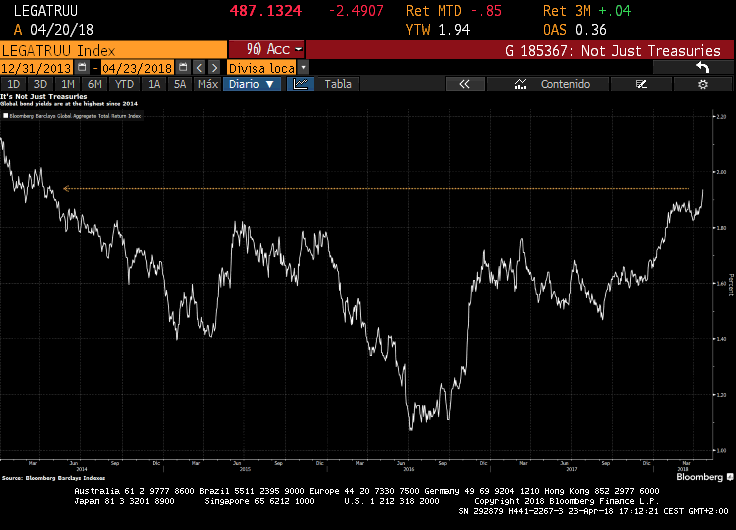Click the Bloomberg logo icon
Screen dimensions: 736x530
point(730,477)
